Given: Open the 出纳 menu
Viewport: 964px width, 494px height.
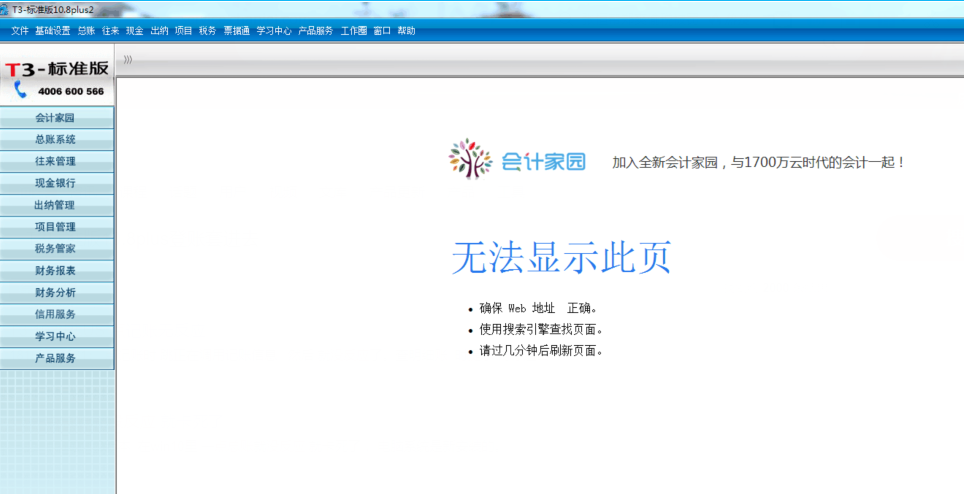Looking at the screenshot, I should tap(159, 31).
